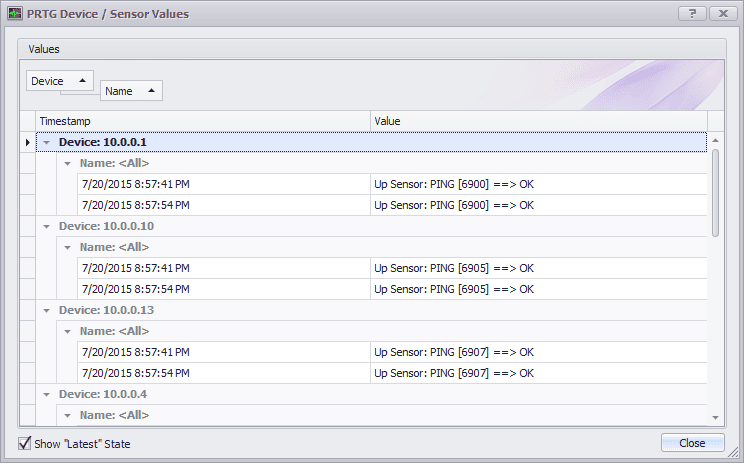The height and width of the screenshot is (463, 744).
Task: Toggle the Show "Latest" State checkbox
Action: [x=25, y=444]
